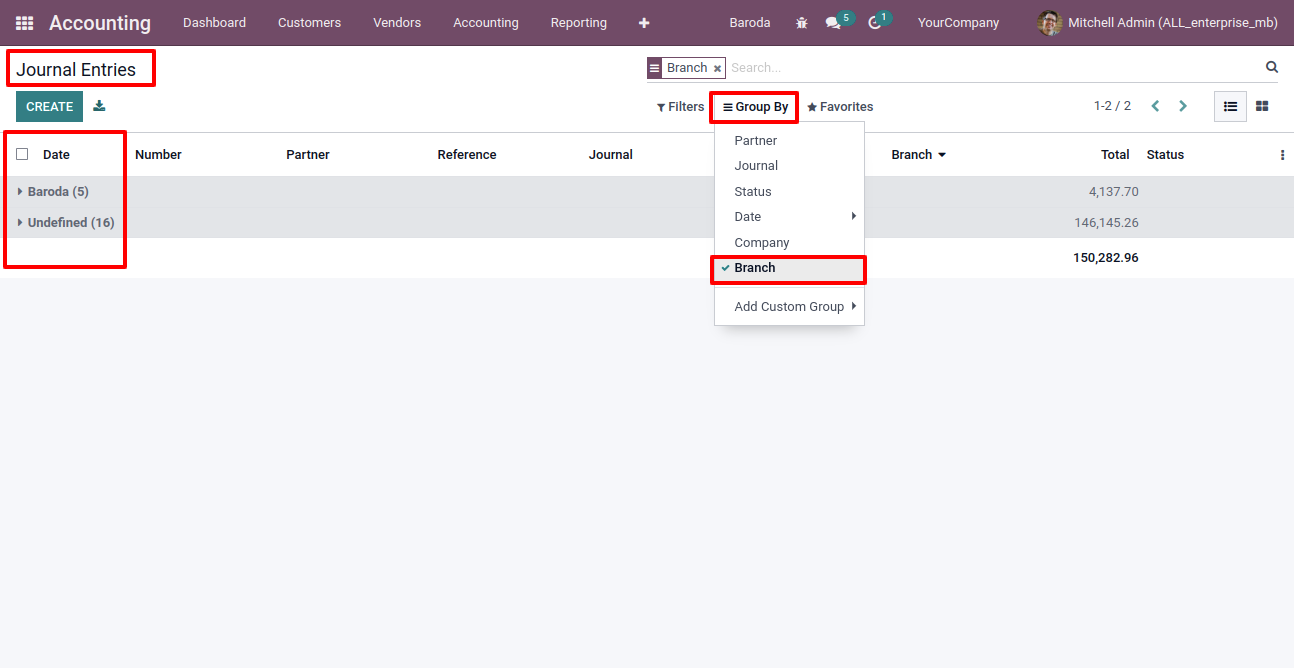Open Mitchell Admin user menu
The width and height of the screenshot is (1294, 668).
pos(1158,22)
